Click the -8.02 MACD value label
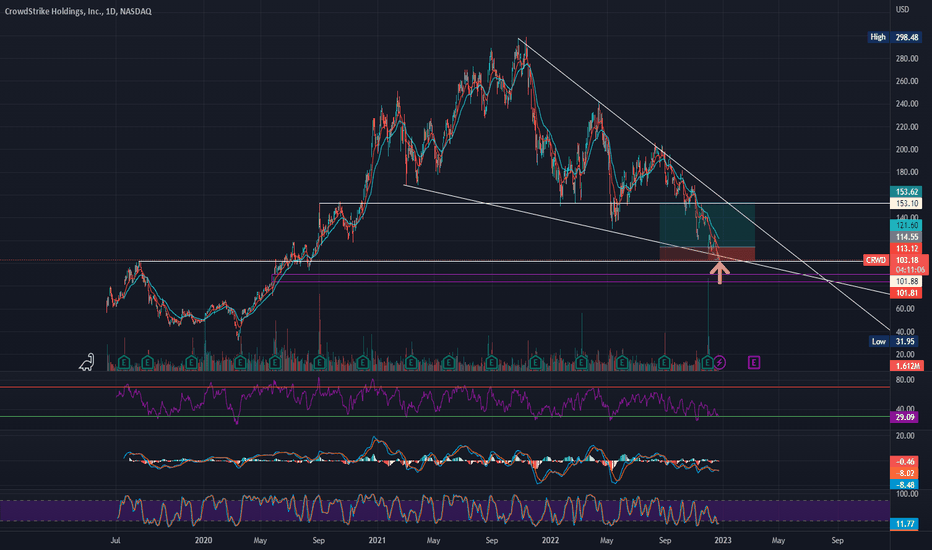Image resolution: width=932 pixels, height=550 pixels. pos(905,473)
